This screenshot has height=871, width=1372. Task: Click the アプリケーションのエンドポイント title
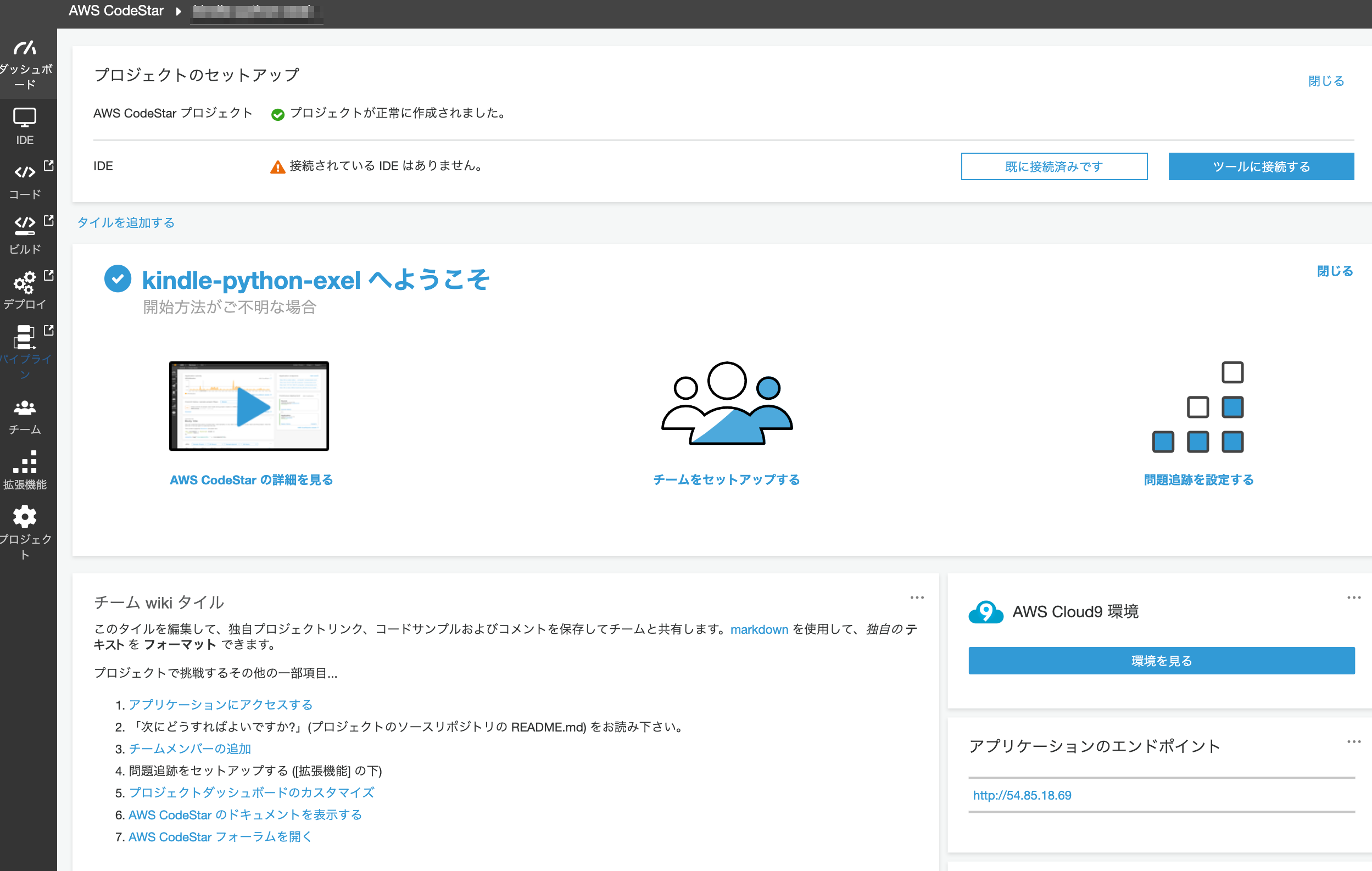[x=1095, y=746]
